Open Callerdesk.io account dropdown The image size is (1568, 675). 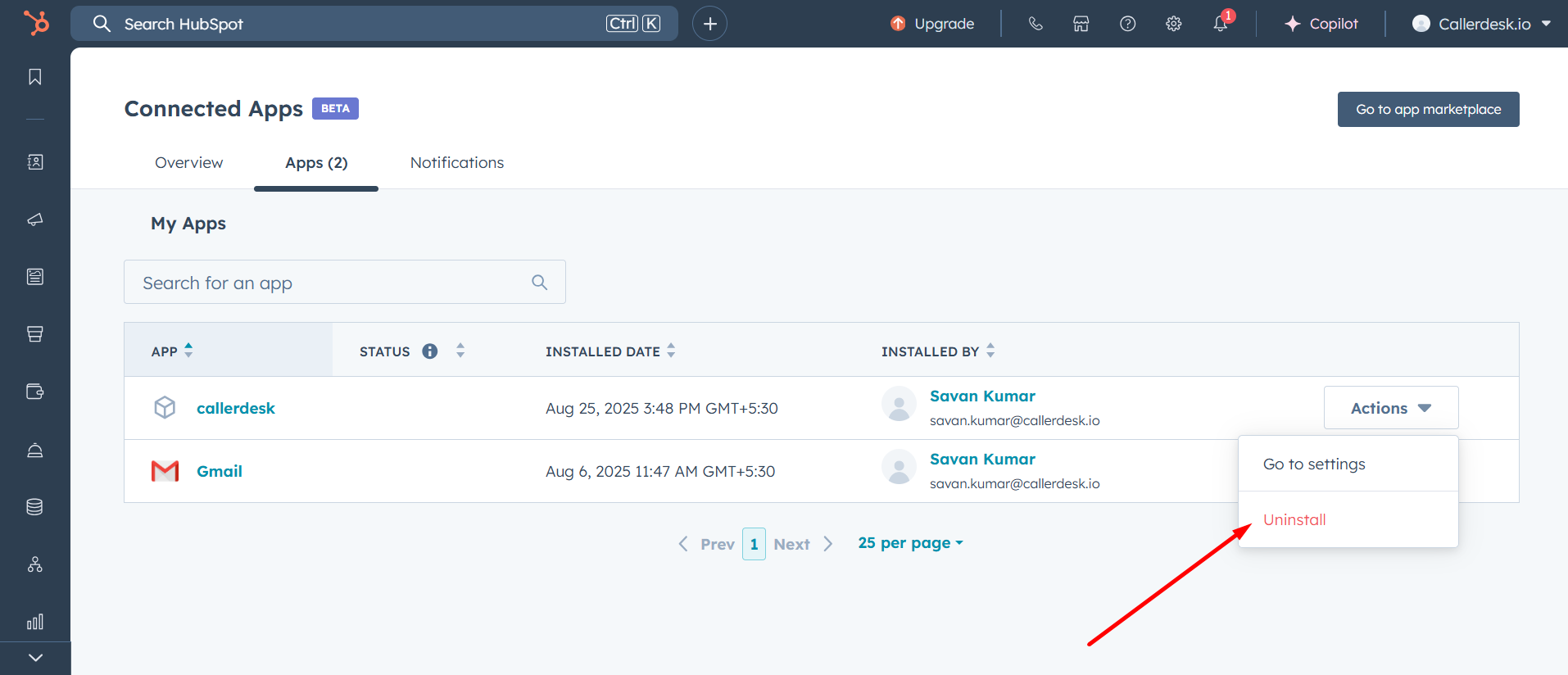coord(1481,24)
